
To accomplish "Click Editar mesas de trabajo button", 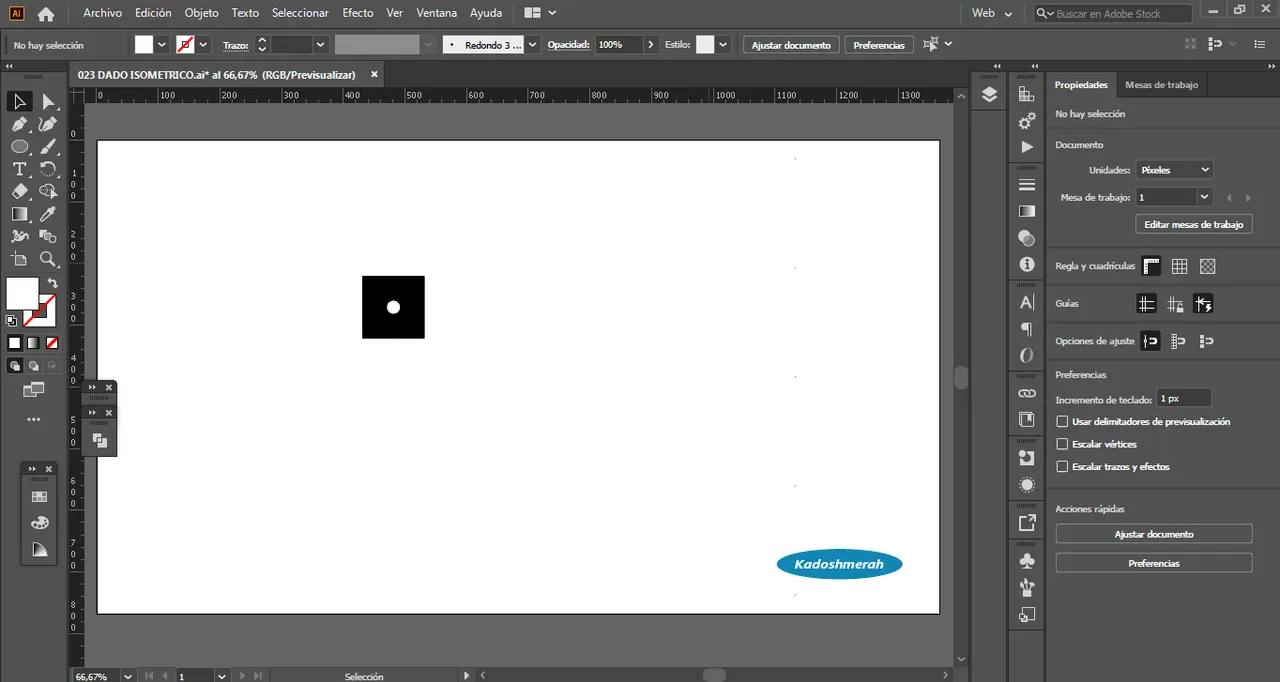I will pyautogui.click(x=1194, y=225).
